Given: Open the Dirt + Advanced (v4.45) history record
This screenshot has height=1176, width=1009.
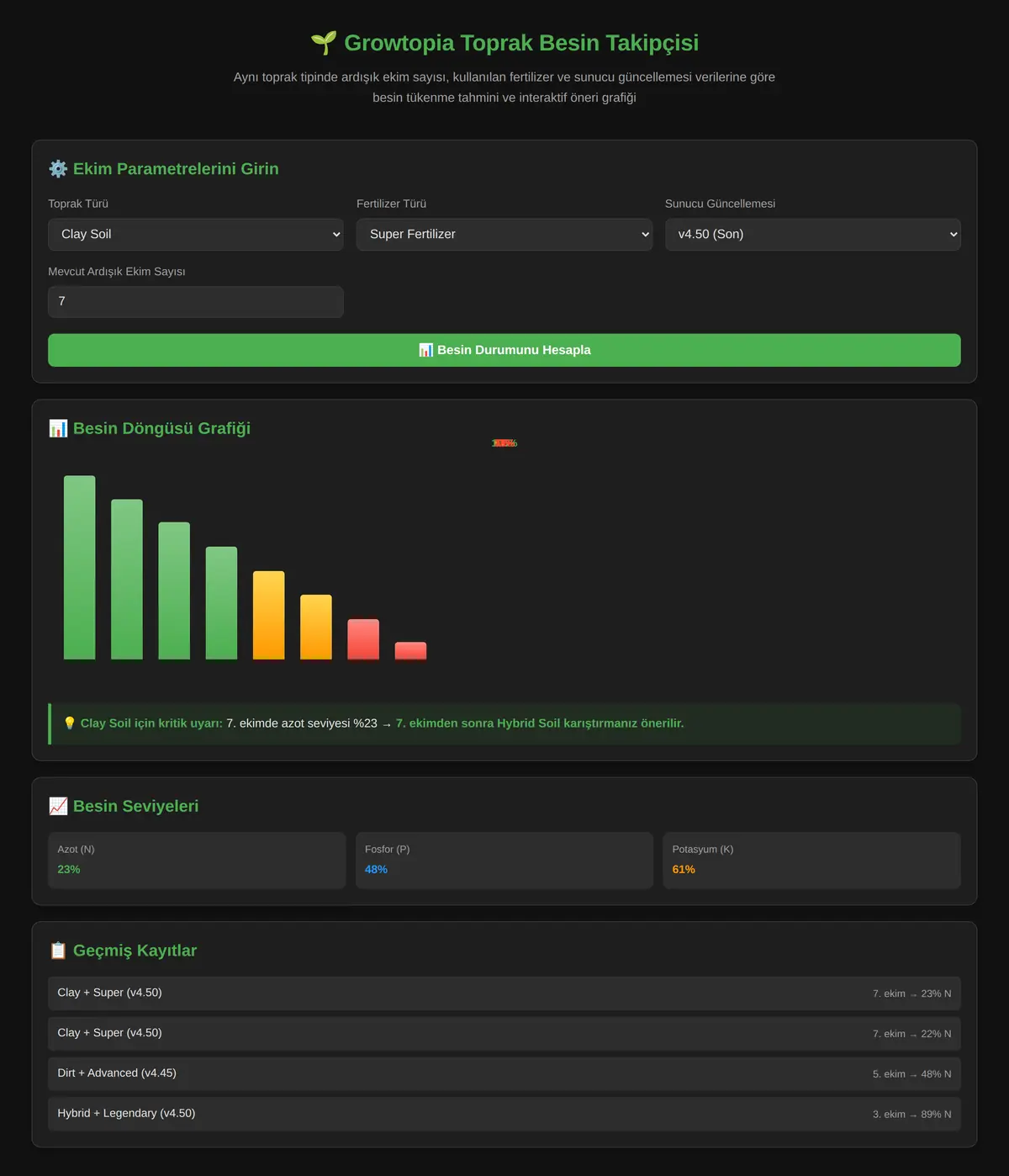Looking at the screenshot, I should [x=504, y=1074].
